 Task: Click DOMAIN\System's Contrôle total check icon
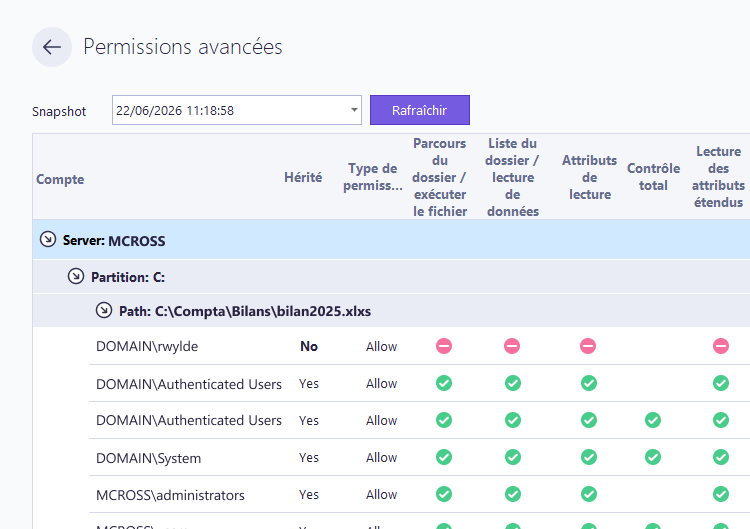pos(653,457)
